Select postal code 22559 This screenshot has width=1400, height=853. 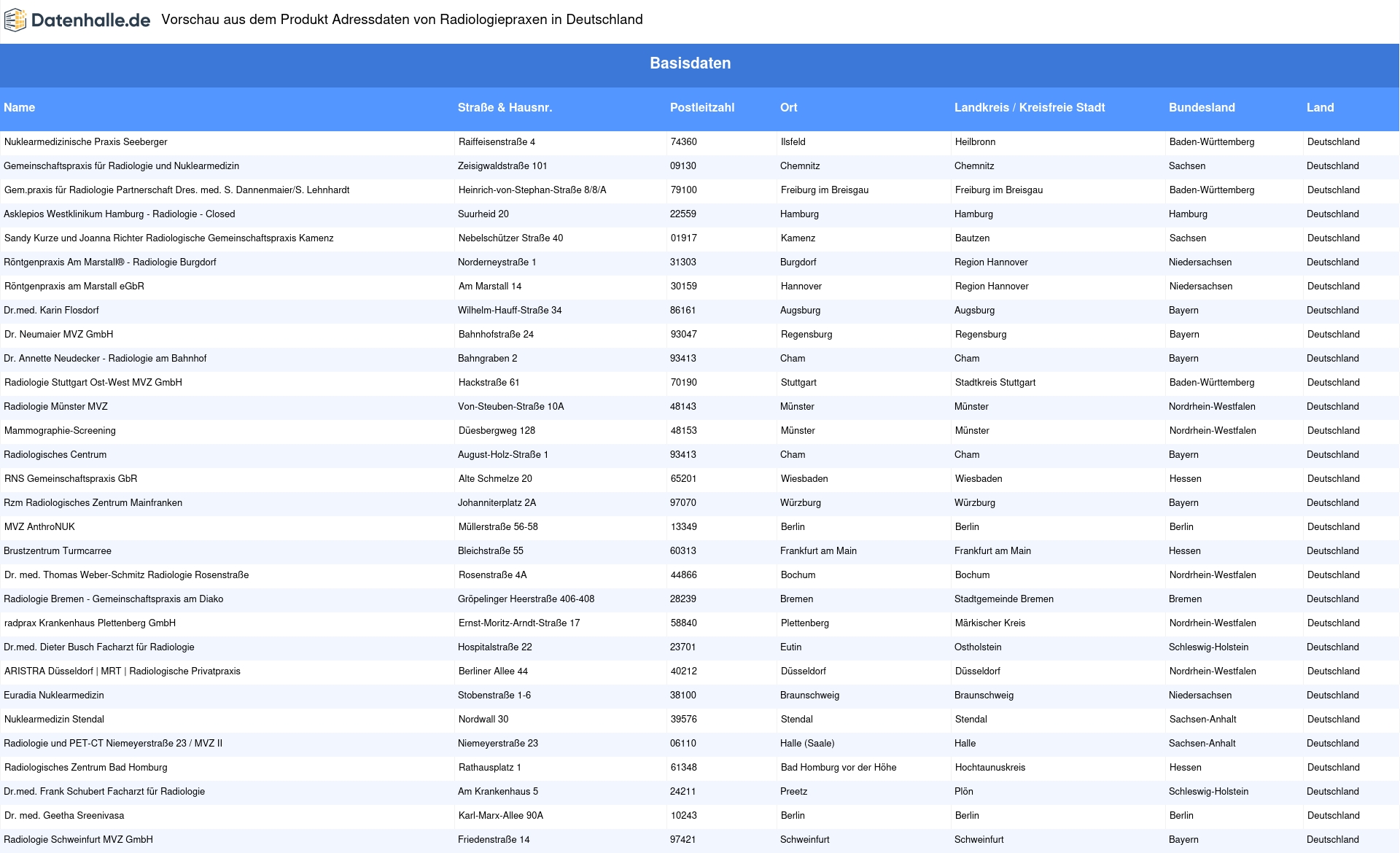pos(682,214)
